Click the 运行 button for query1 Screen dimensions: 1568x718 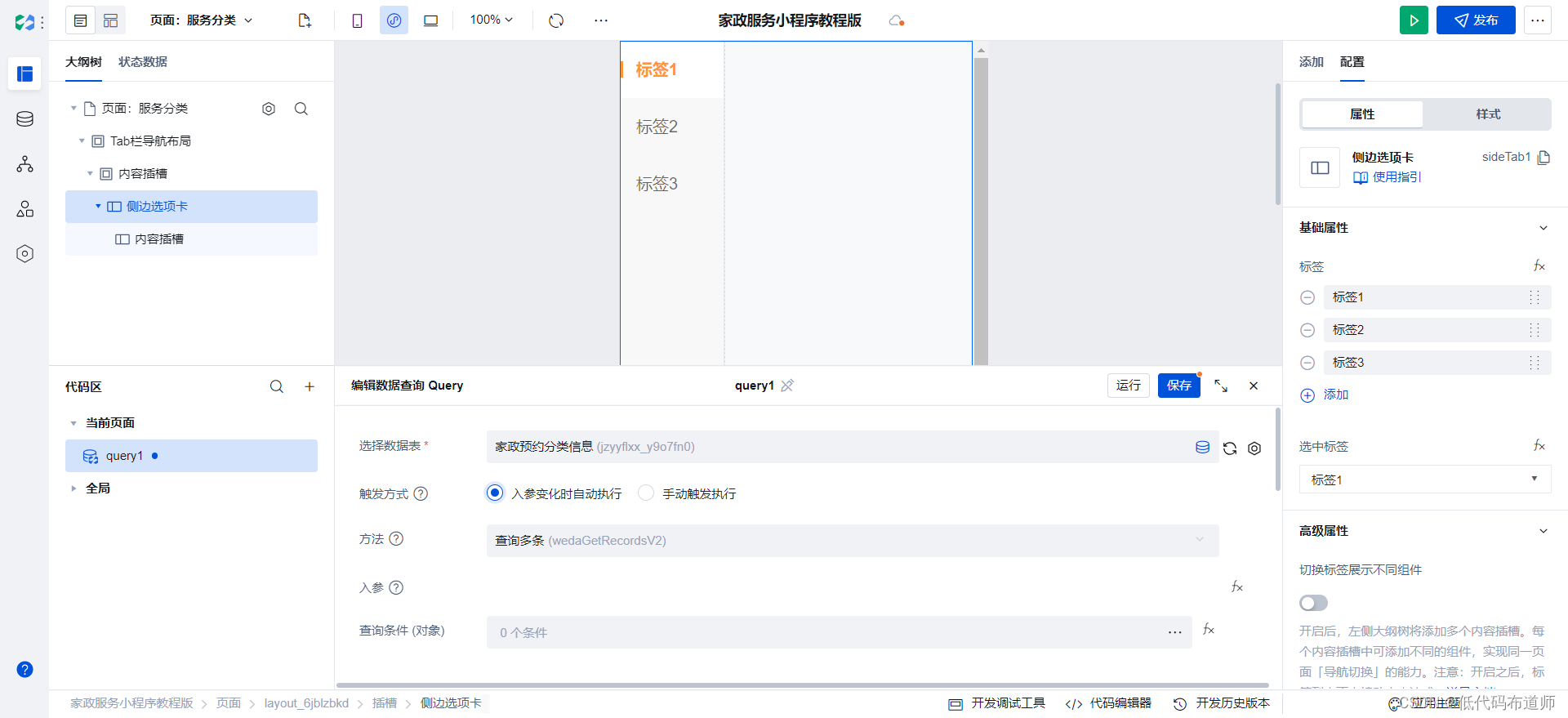1129,386
